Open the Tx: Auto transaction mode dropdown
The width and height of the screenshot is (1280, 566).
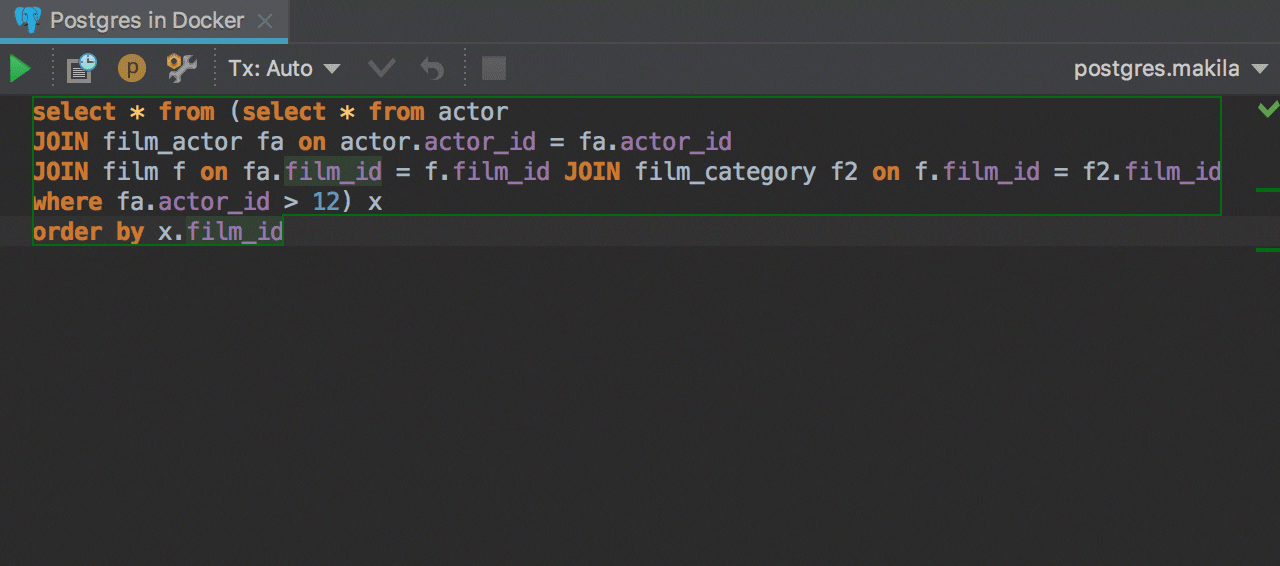point(284,69)
